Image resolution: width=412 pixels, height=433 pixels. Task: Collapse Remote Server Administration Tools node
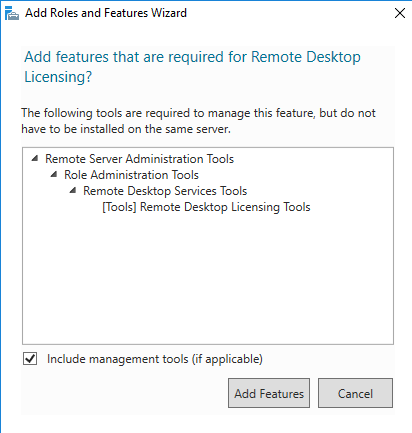point(35,159)
